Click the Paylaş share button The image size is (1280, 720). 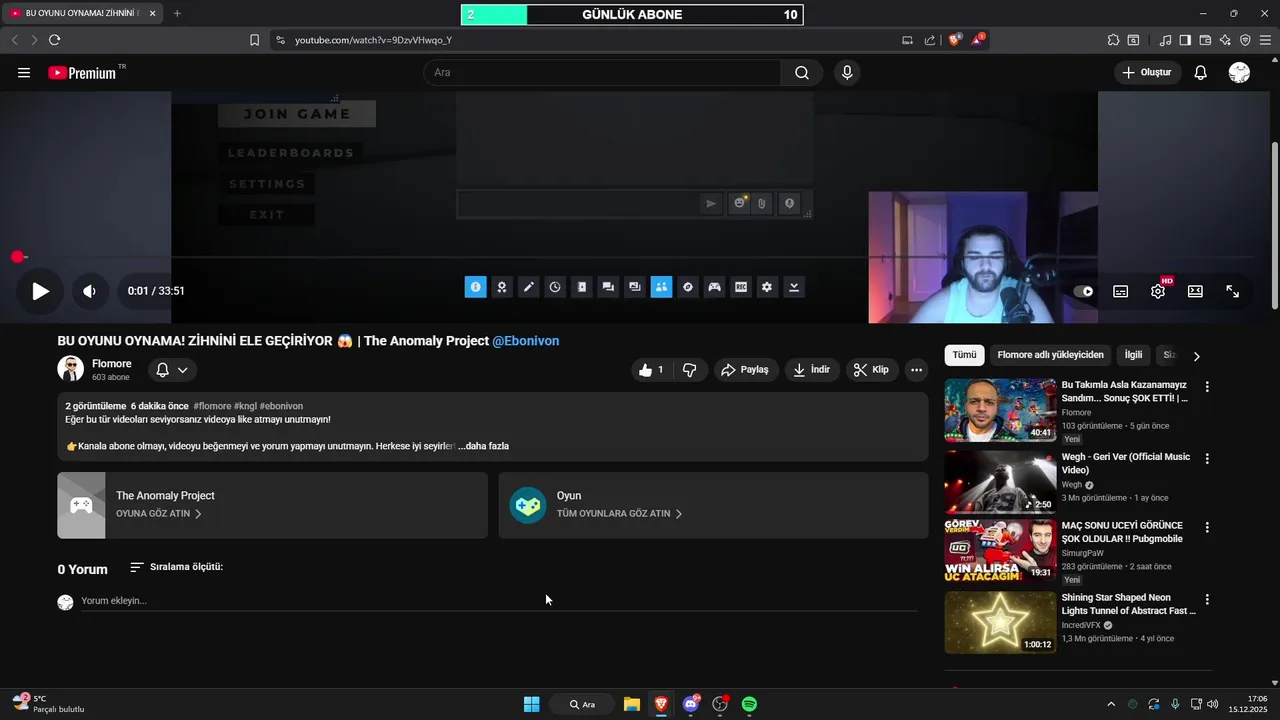click(x=745, y=370)
